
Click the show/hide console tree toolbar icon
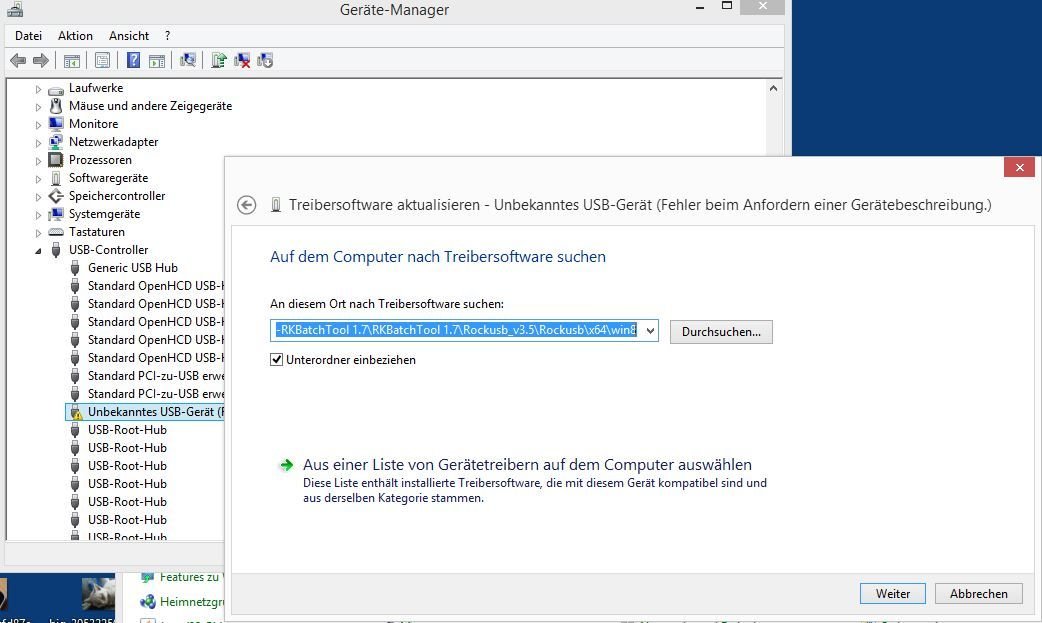[72, 61]
